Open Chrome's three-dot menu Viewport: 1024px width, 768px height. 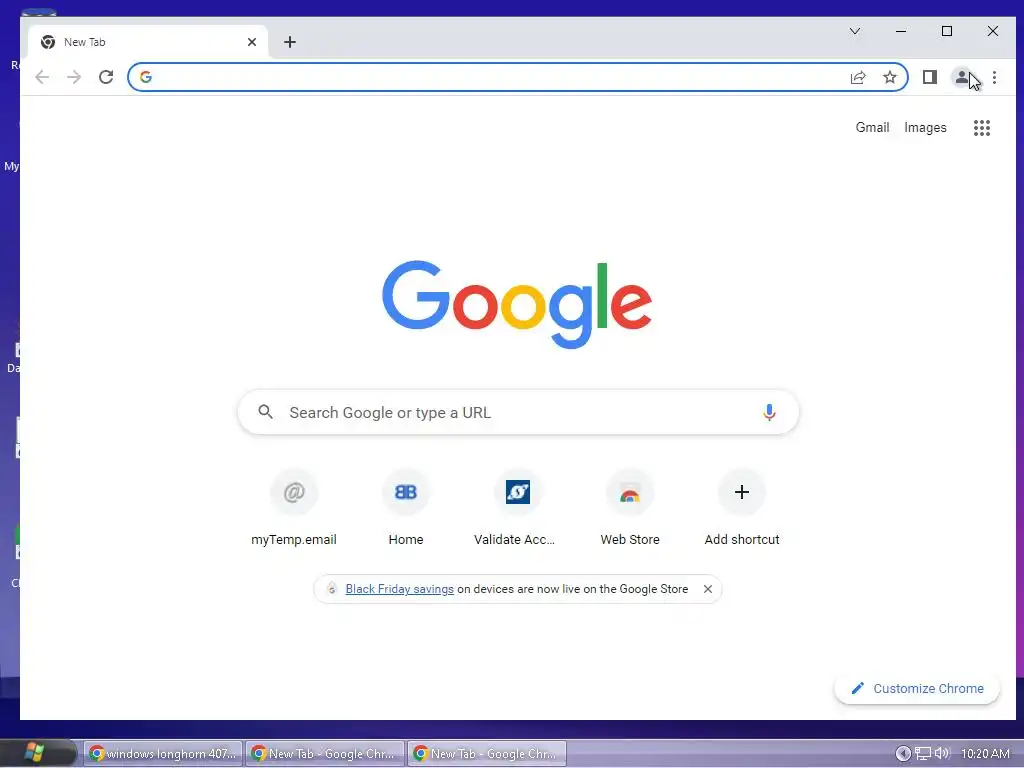(x=994, y=78)
